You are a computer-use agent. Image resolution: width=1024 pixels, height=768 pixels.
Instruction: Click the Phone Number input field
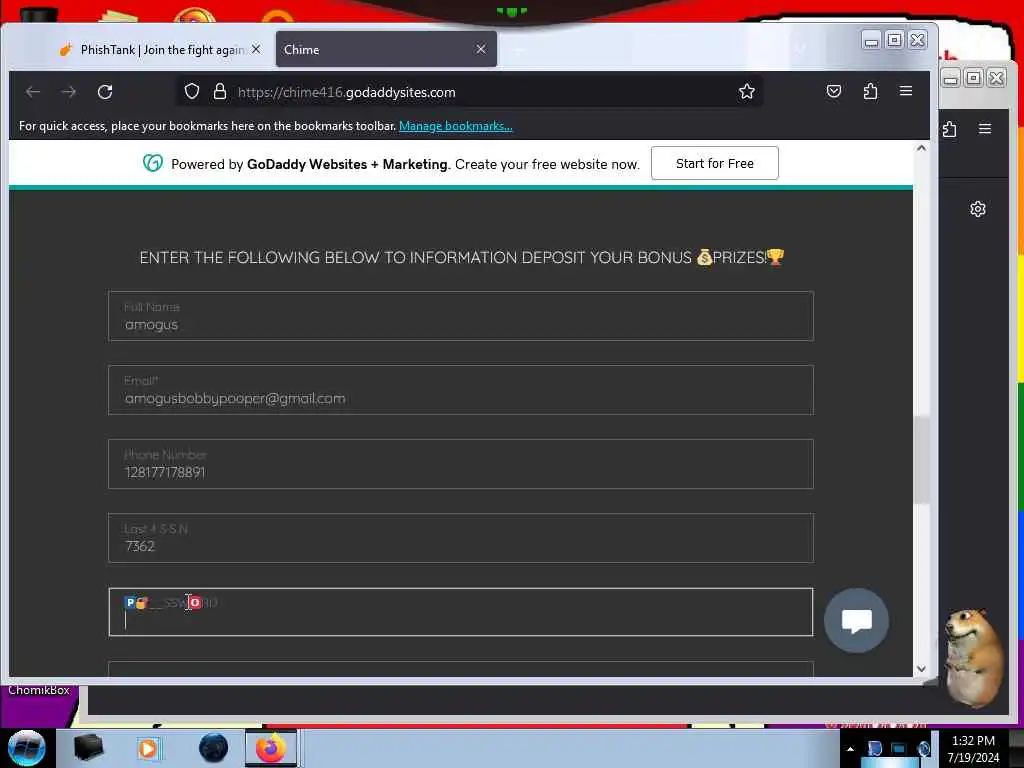(x=460, y=464)
